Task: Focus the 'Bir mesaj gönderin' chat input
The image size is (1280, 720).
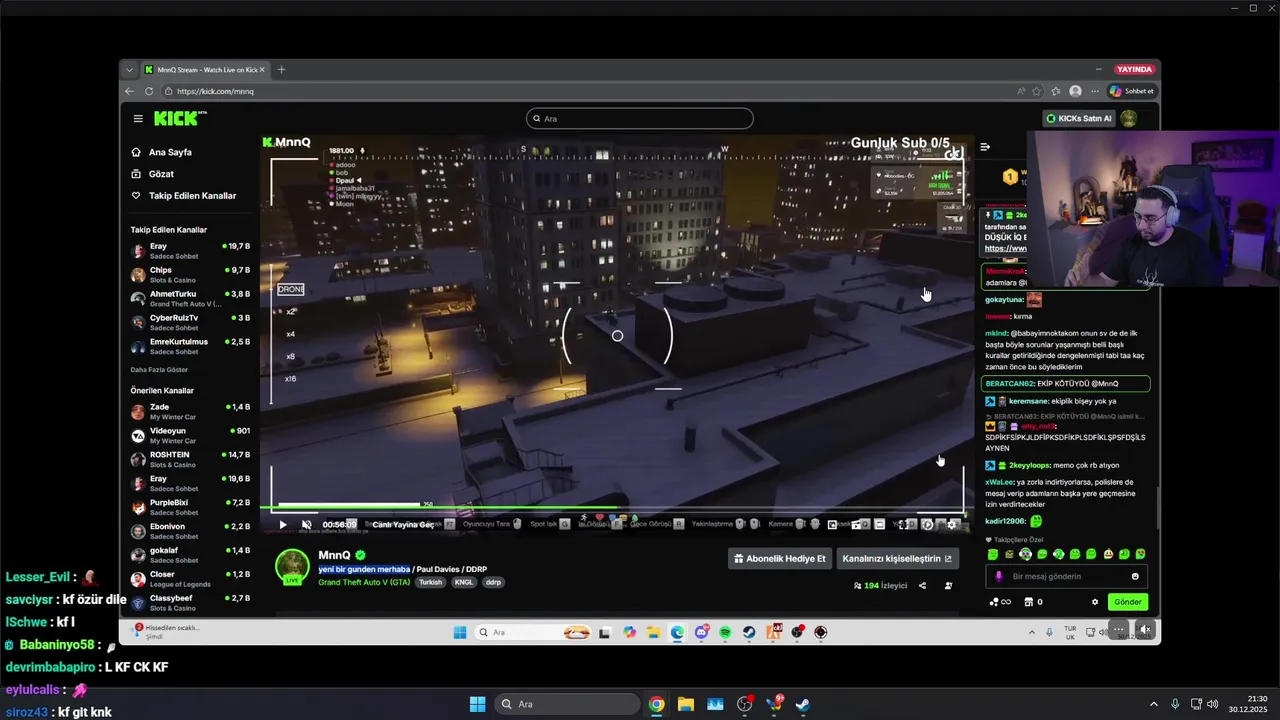Action: (1066, 576)
